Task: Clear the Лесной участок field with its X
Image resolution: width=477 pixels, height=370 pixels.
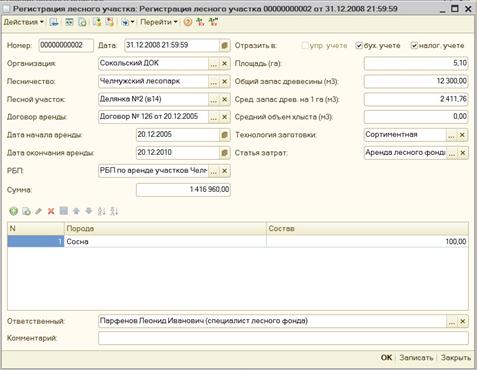Action: (225, 99)
